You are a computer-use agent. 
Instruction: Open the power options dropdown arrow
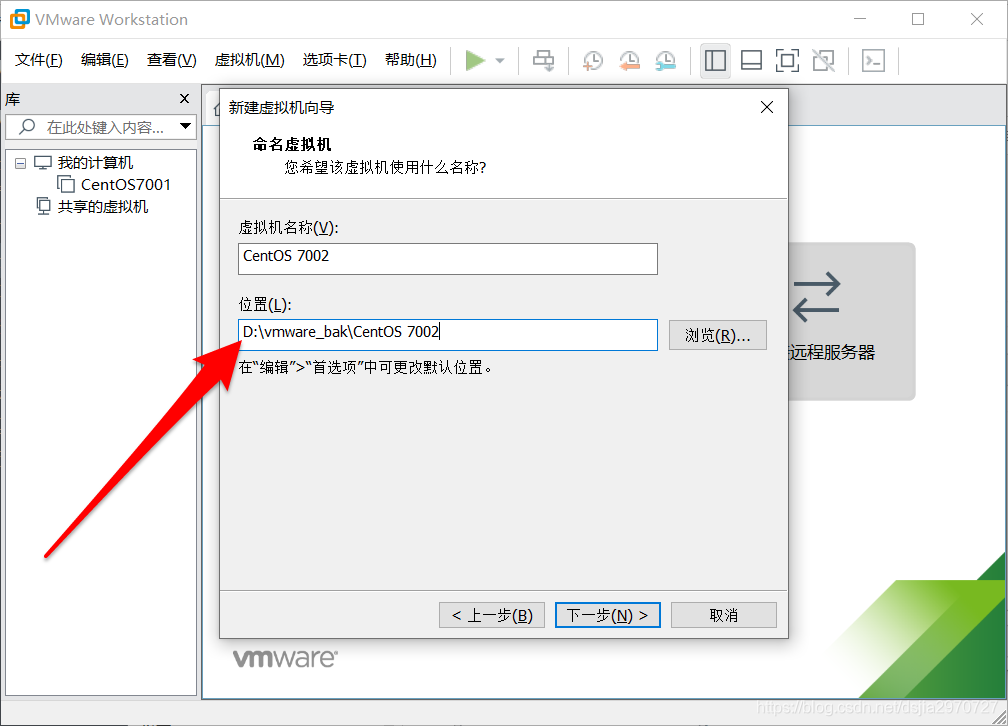pos(500,60)
